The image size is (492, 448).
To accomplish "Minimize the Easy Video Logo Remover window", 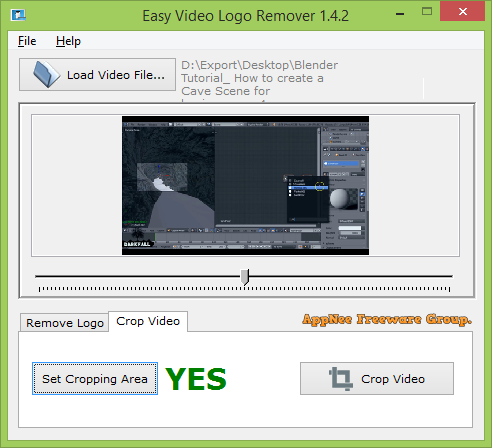I will pyautogui.click(x=400, y=14).
